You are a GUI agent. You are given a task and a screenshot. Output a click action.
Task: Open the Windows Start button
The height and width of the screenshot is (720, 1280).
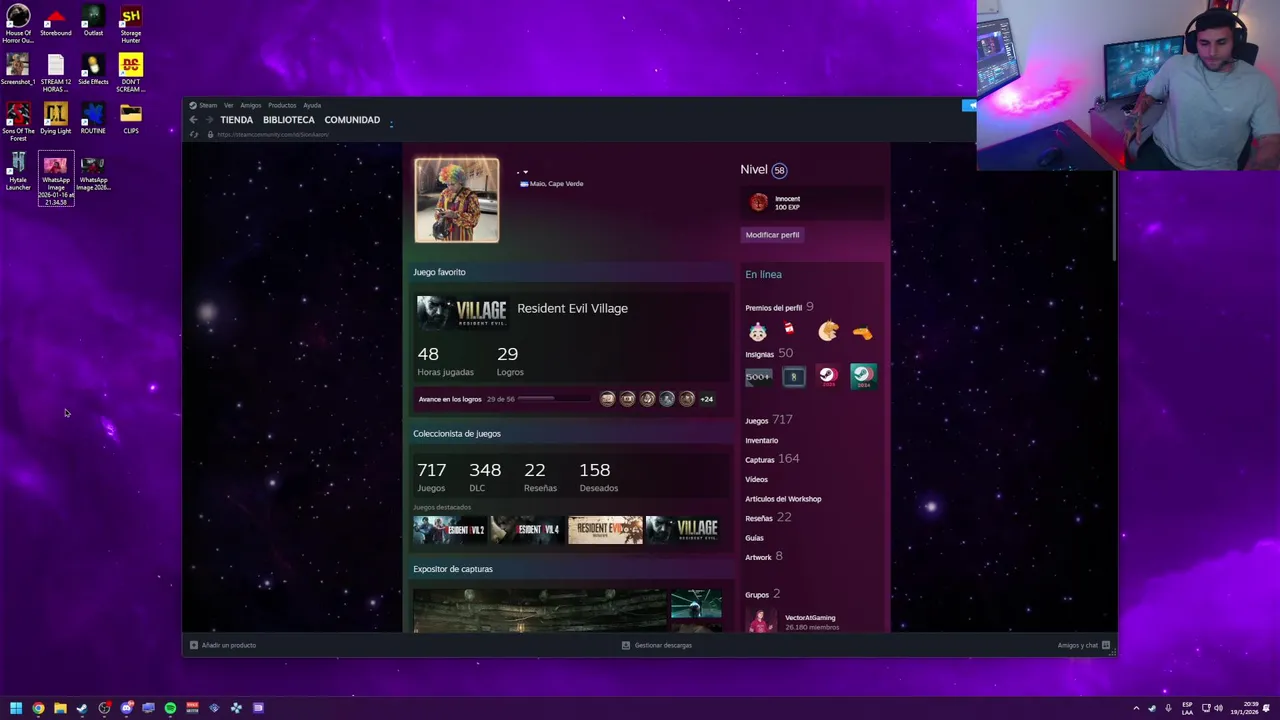click(x=16, y=708)
